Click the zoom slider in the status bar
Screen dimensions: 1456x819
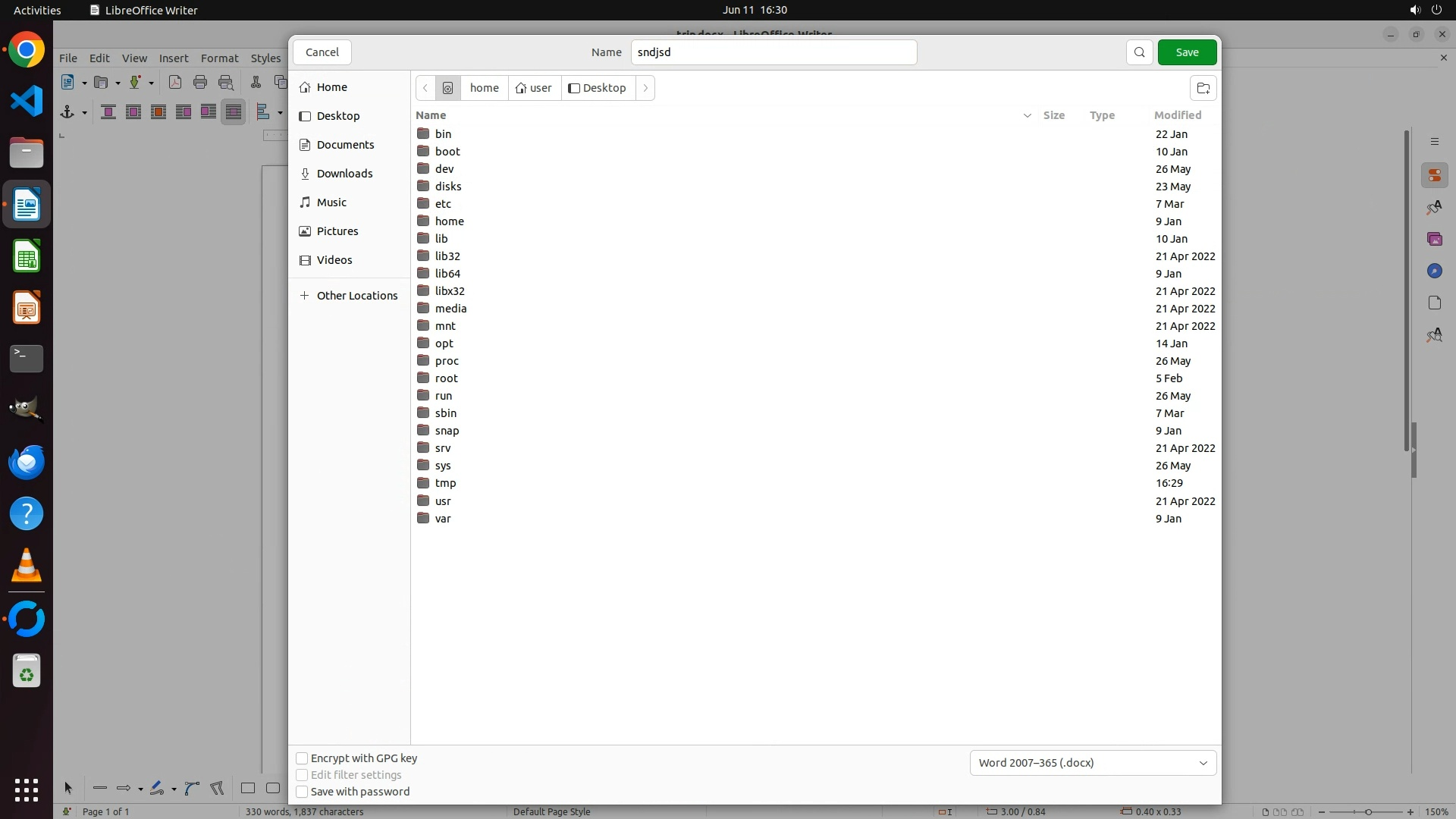click(x=1367, y=812)
